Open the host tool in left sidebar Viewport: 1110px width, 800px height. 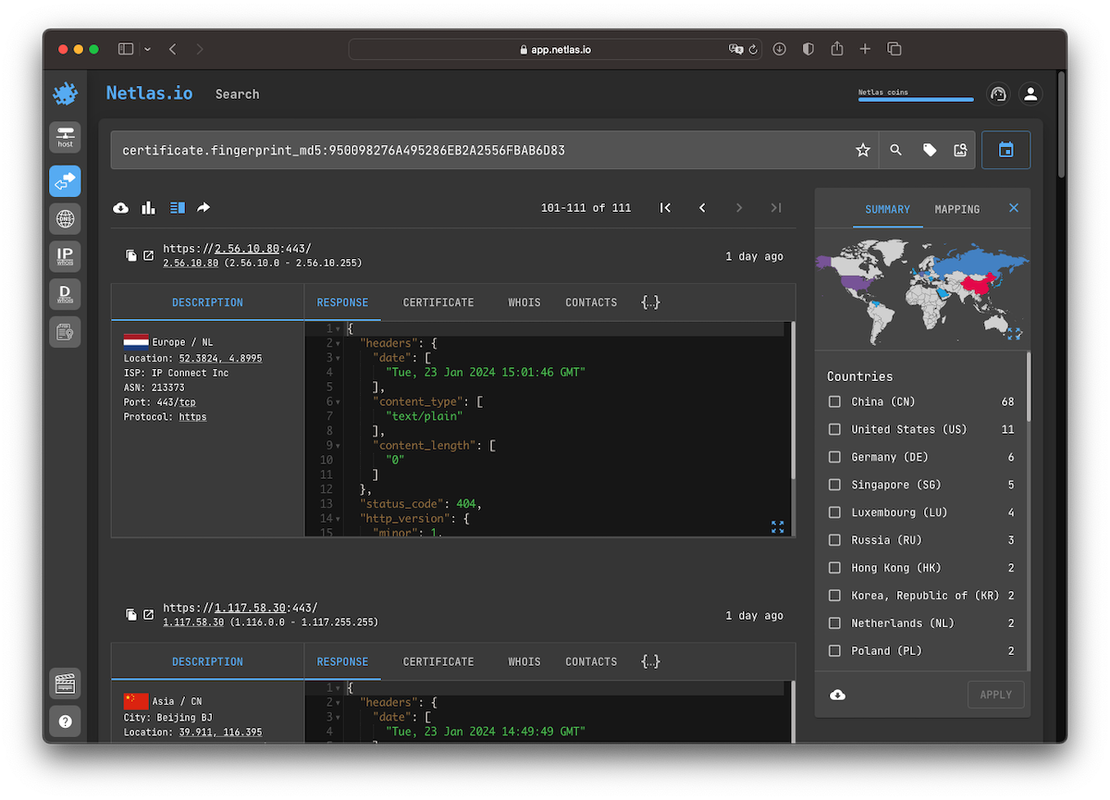pyautogui.click(x=65, y=137)
